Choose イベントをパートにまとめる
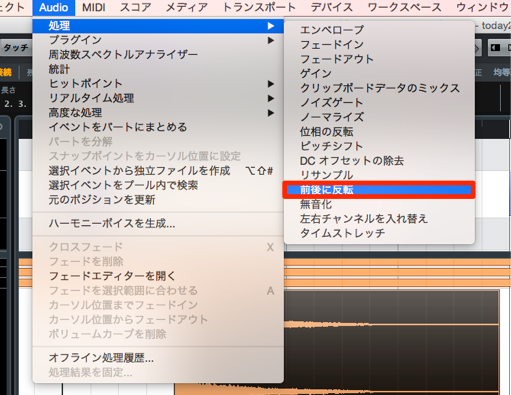The height and width of the screenshot is (395, 511). point(158,127)
